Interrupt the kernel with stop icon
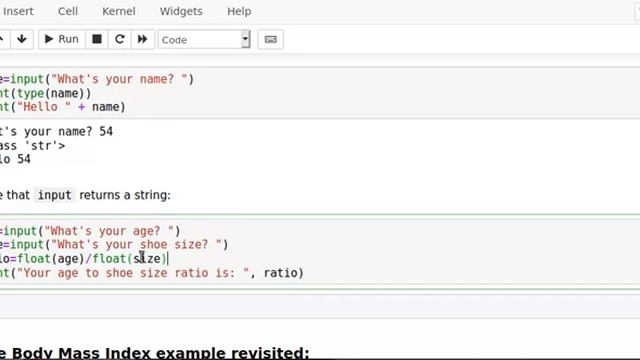Viewport: 640px width, 360px height. (x=97, y=39)
